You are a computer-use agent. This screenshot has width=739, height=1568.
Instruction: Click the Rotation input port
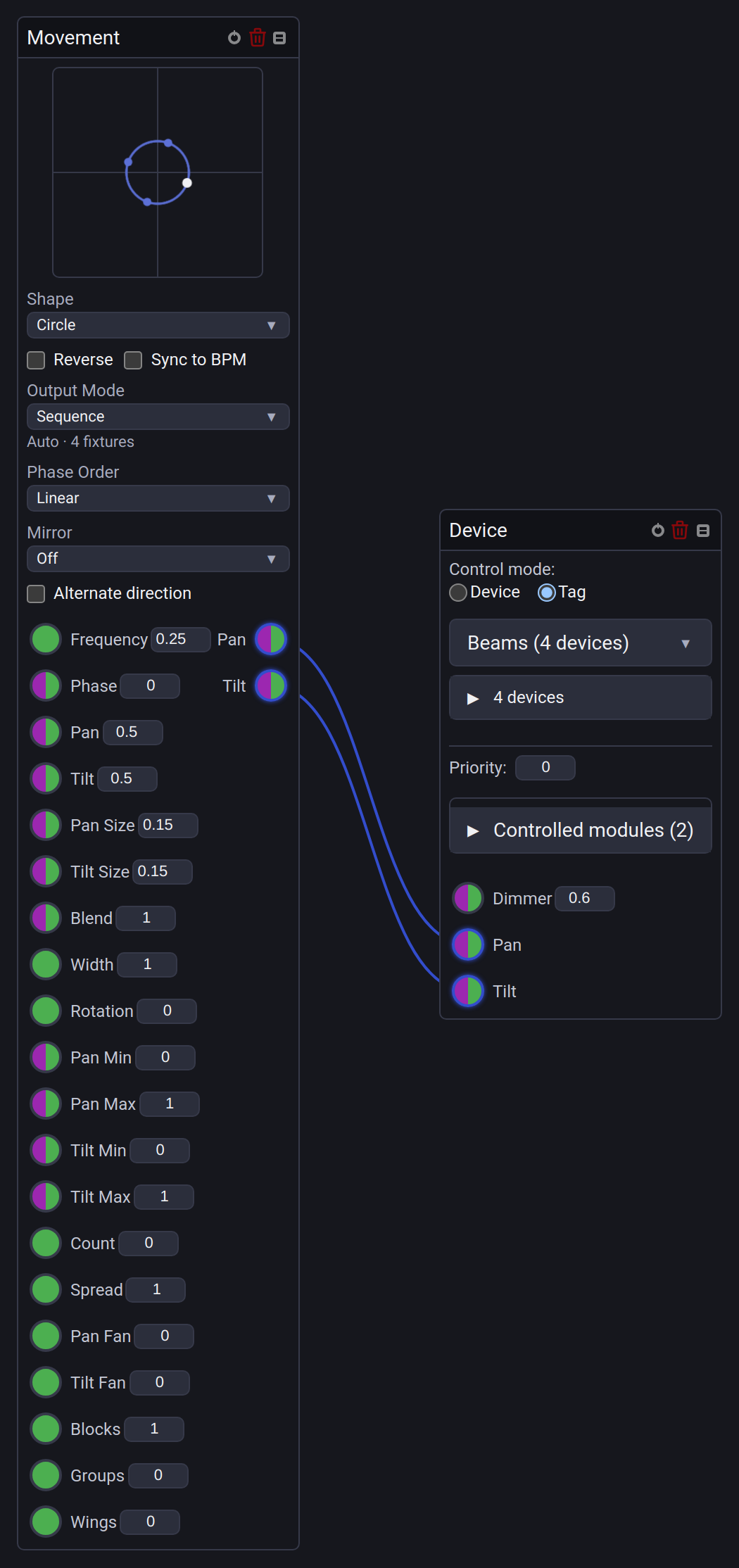[x=46, y=1011]
